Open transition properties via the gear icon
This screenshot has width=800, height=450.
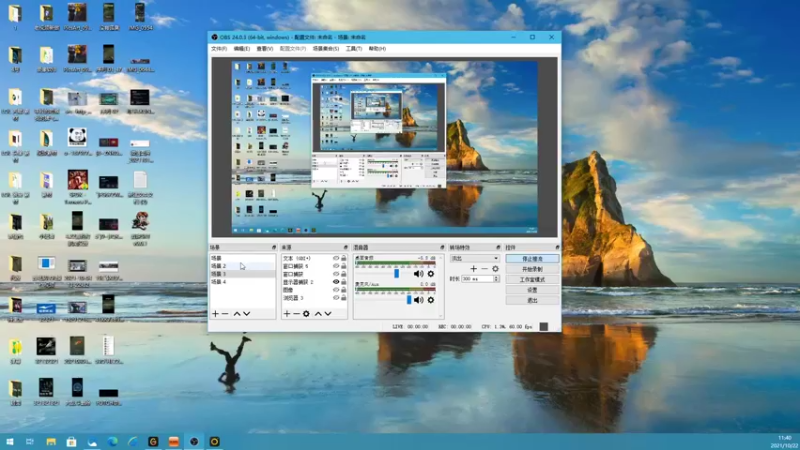495,269
